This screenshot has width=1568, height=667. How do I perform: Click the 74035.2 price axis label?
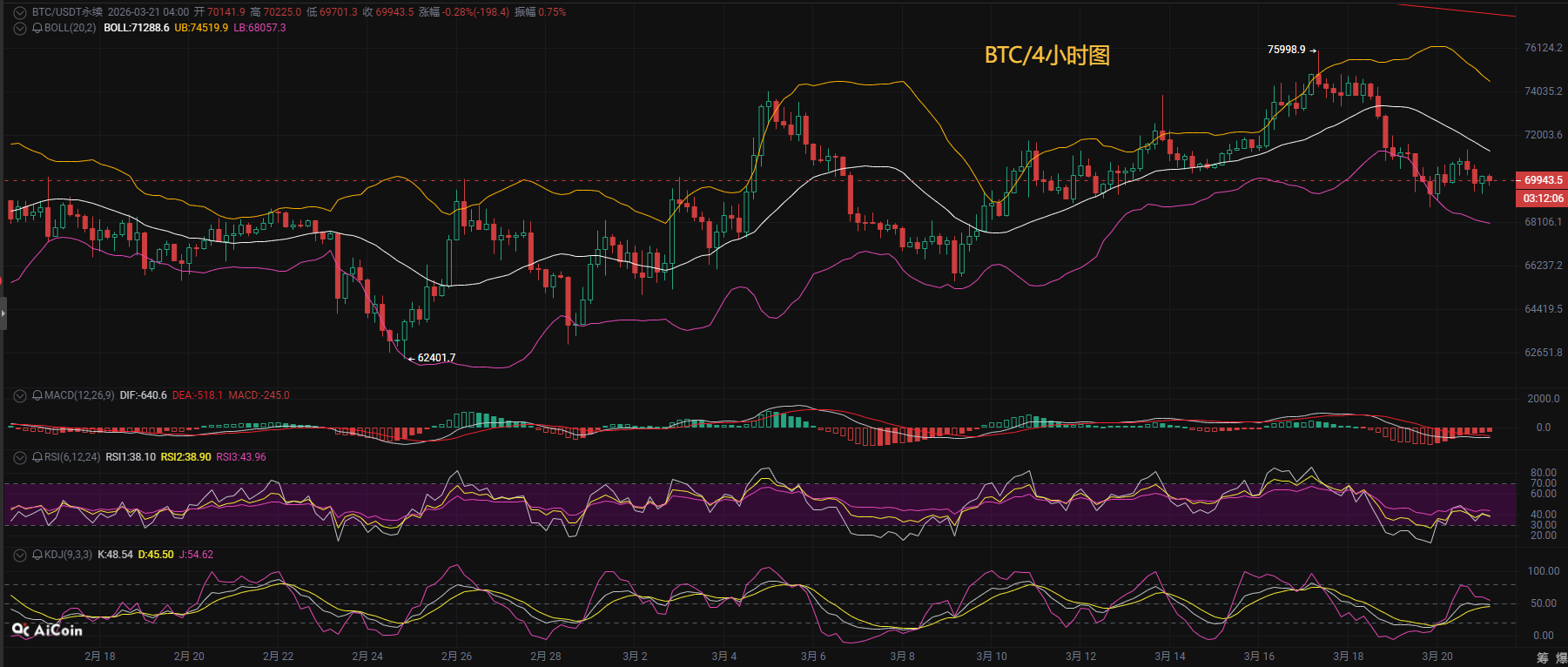[x=1544, y=91]
